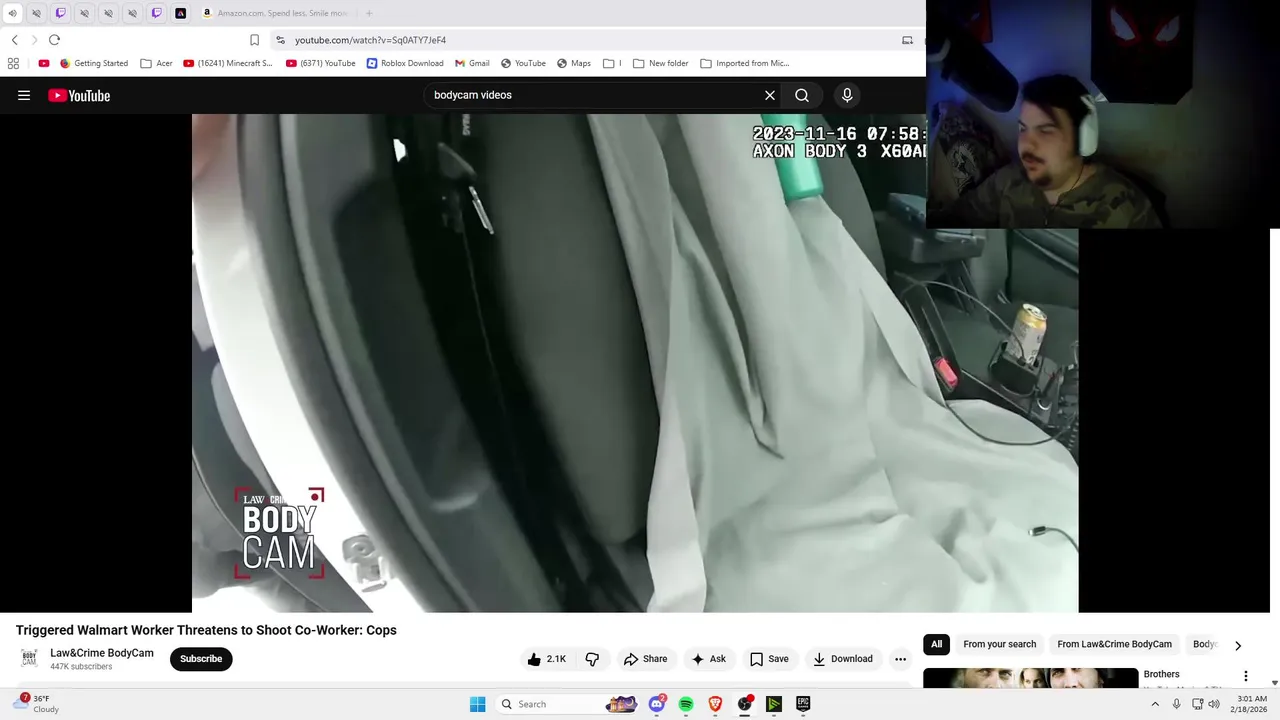Select From your search chip

[999, 644]
